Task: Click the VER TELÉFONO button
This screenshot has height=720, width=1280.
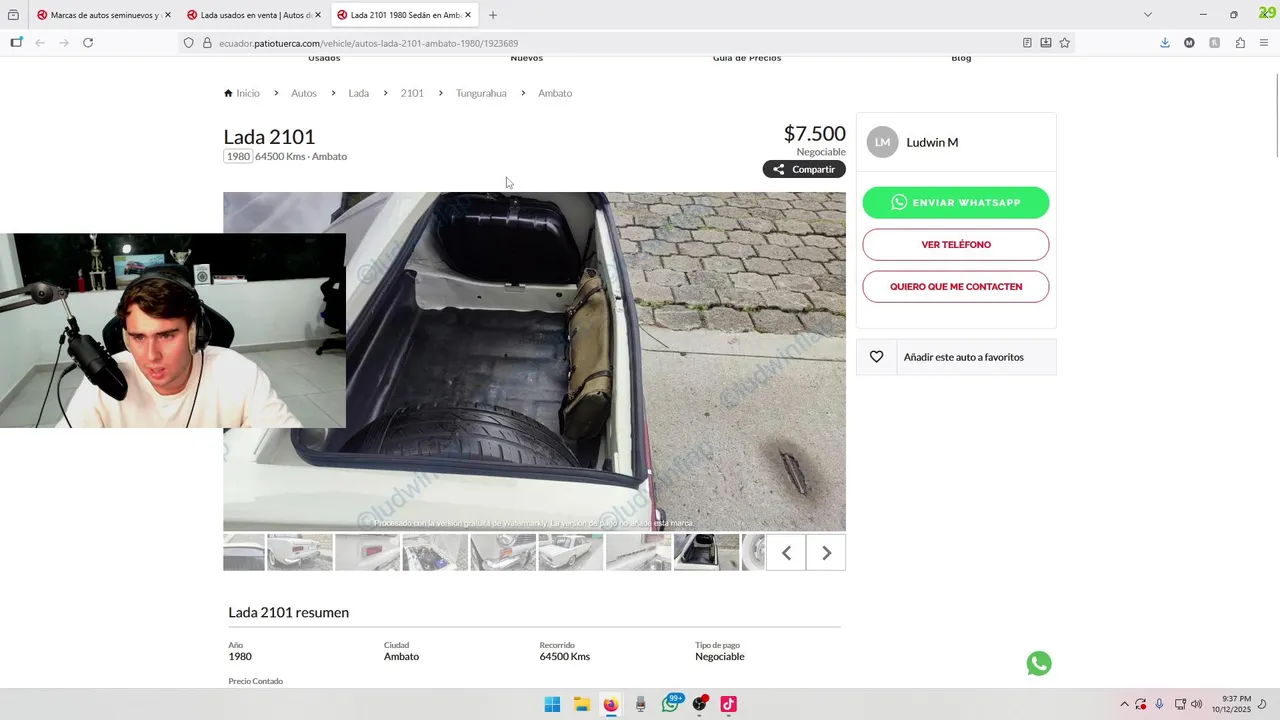Action: [956, 244]
